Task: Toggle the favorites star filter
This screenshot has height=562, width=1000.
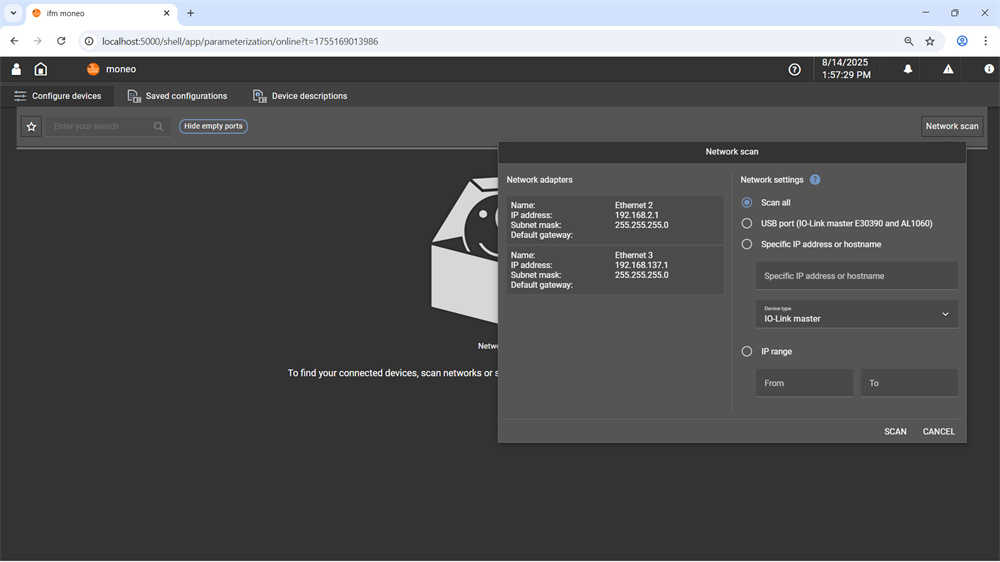Action: coord(31,126)
